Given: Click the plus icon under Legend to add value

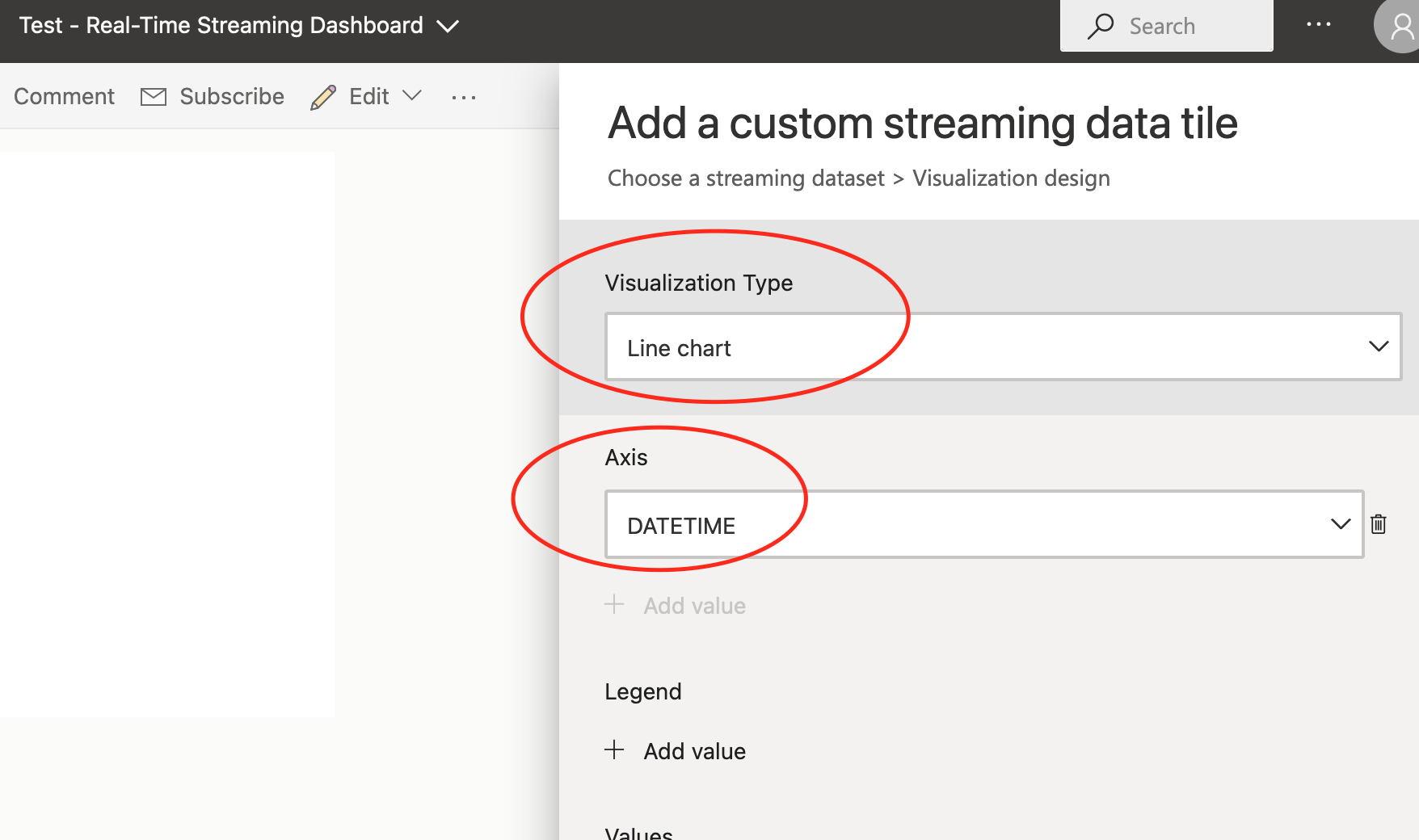Looking at the screenshot, I should coord(614,750).
